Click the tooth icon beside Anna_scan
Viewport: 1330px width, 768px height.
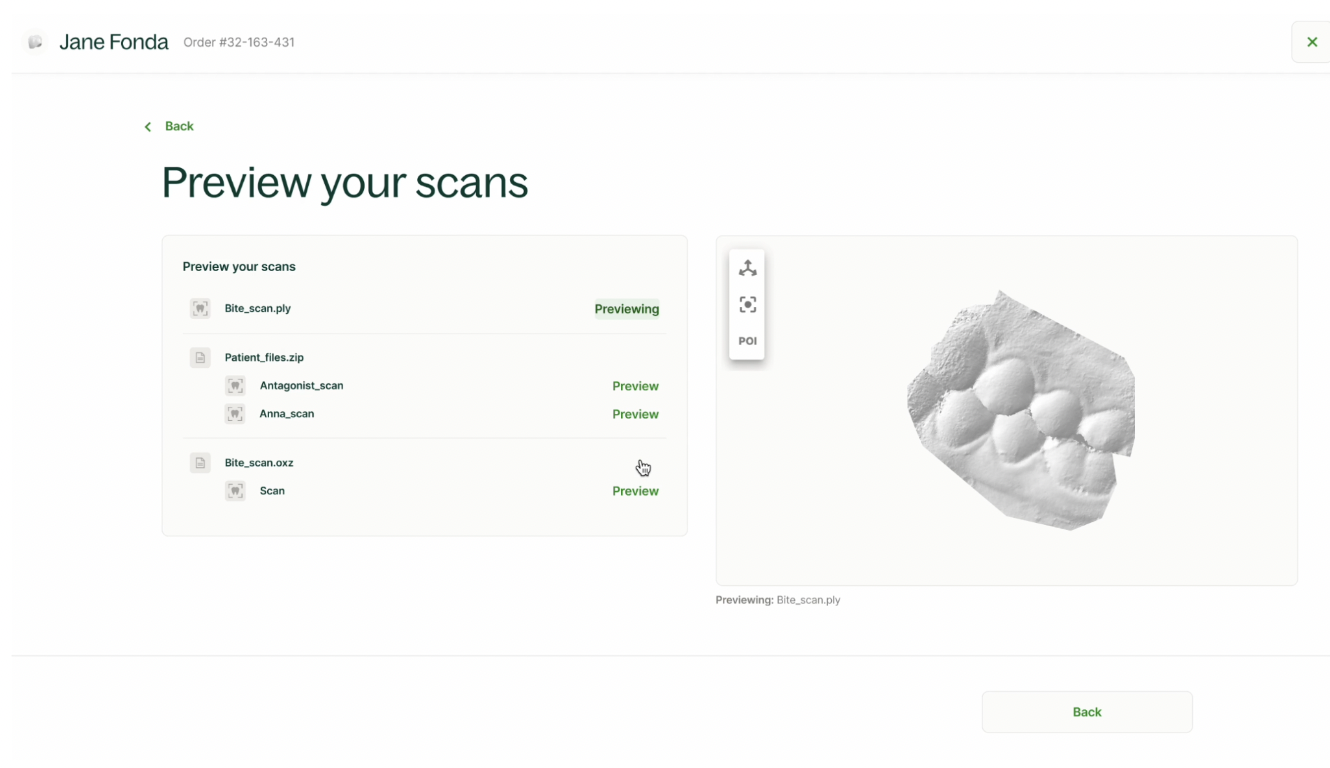click(235, 413)
